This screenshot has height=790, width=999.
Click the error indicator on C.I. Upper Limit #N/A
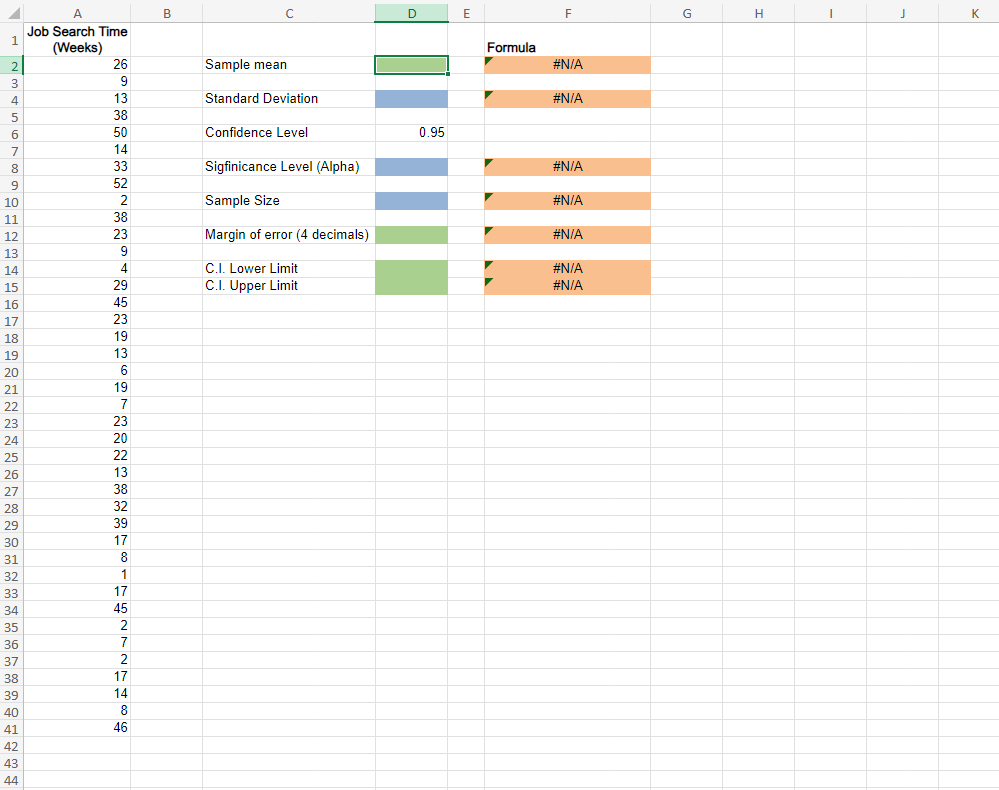tap(489, 281)
